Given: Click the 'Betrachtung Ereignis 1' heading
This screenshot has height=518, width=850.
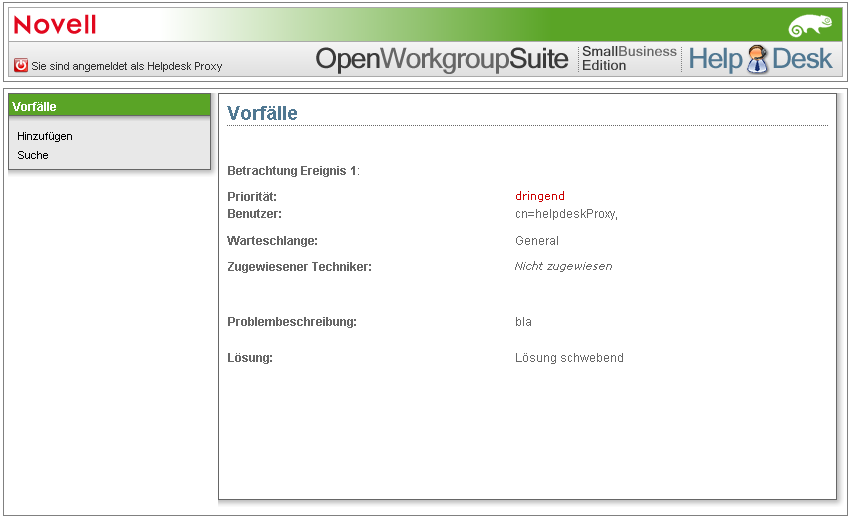Looking at the screenshot, I should (x=293, y=171).
